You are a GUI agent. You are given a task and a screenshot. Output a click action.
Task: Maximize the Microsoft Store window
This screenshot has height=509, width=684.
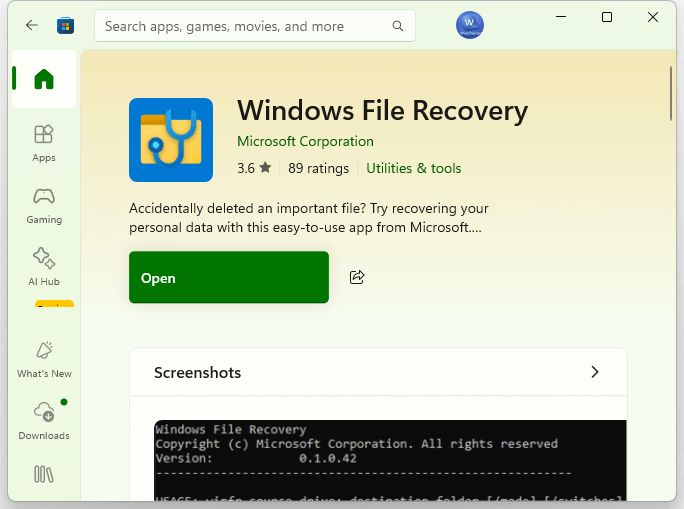pyautogui.click(x=607, y=17)
